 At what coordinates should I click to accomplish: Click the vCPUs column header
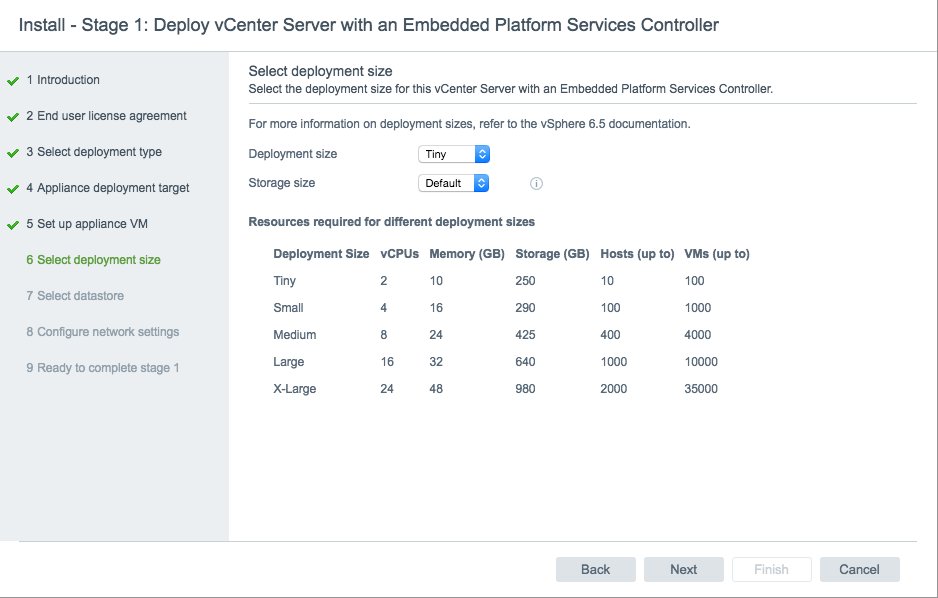click(400, 254)
